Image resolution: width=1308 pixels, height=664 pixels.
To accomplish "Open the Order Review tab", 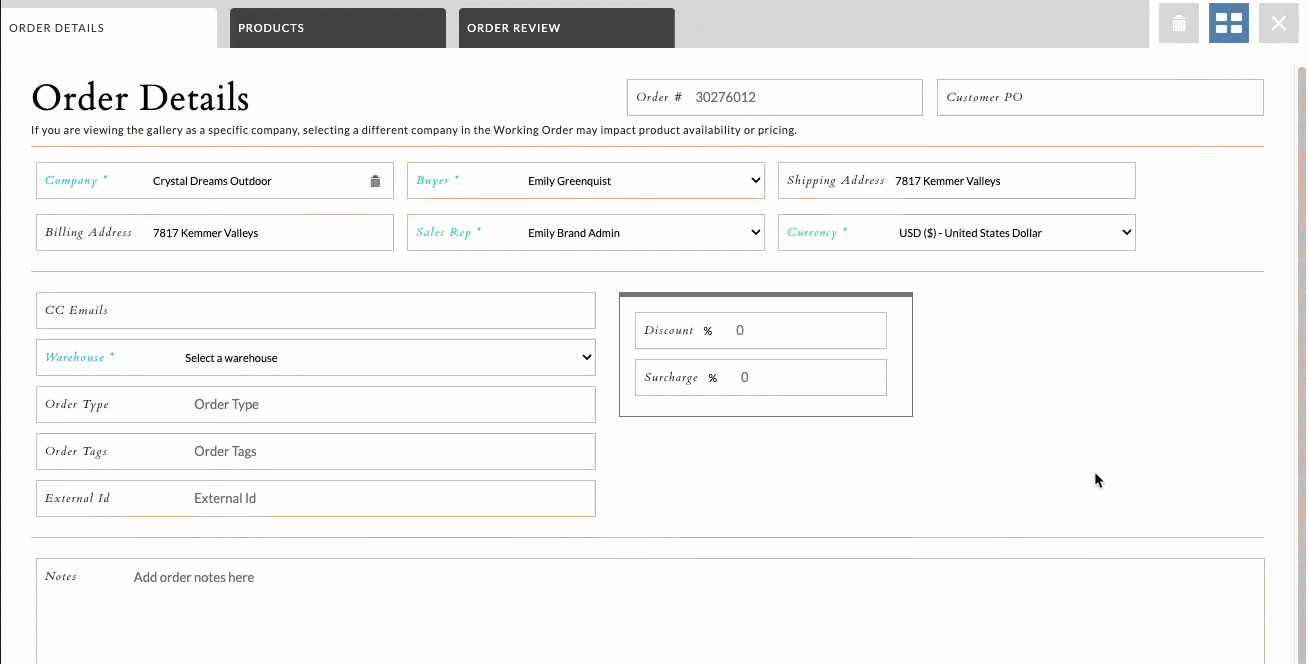I will (566, 27).
